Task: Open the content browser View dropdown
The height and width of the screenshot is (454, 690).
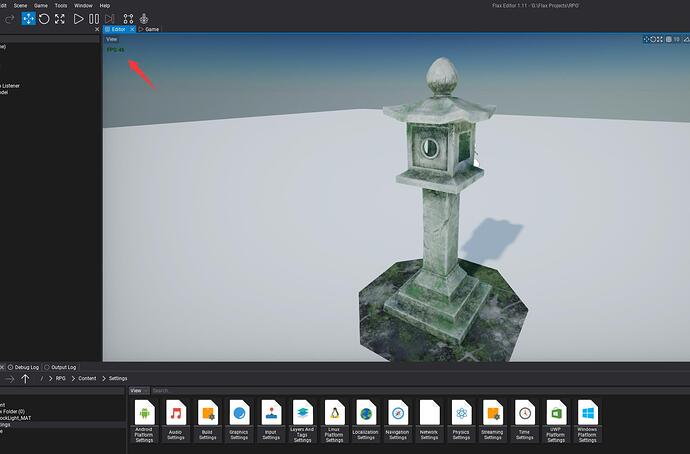Action: click(137, 391)
